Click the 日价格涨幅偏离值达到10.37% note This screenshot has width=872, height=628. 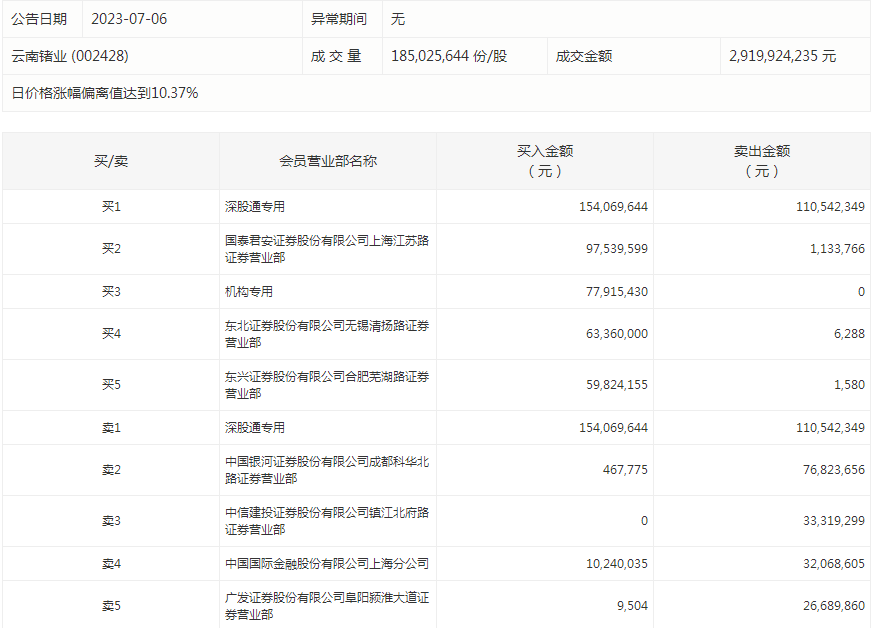pos(105,93)
